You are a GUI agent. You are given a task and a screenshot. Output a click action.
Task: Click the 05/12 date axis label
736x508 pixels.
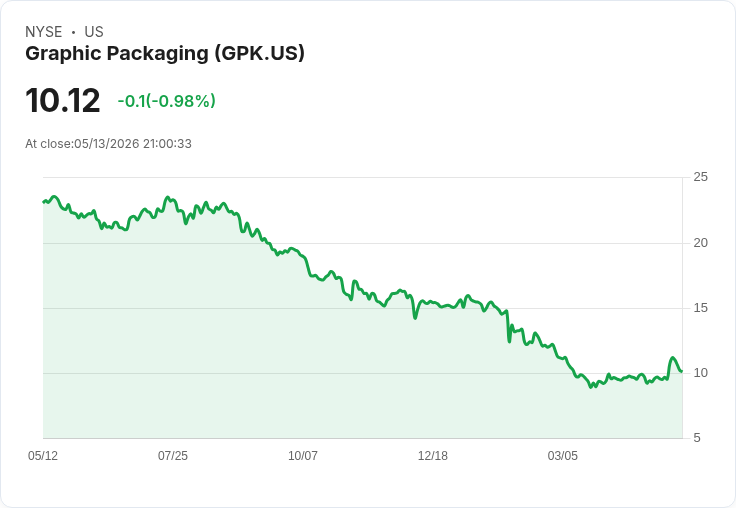[43, 455]
